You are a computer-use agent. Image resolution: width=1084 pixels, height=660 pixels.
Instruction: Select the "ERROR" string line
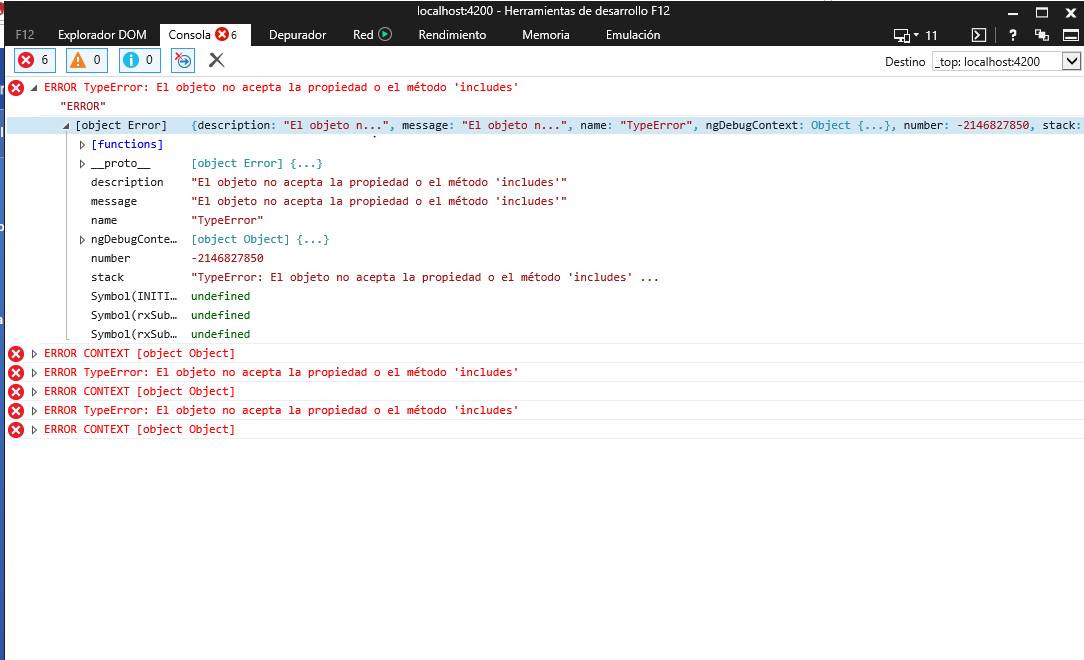83,106
